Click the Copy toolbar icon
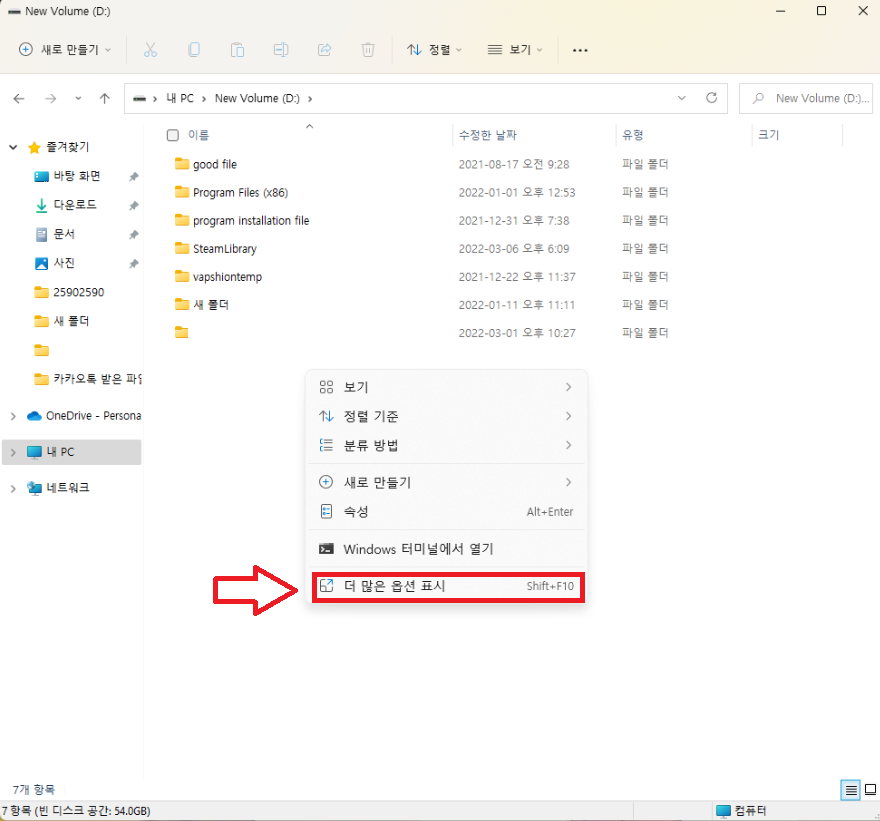Image resolution: width=880 pixels, height=821 pixels. [194, 50]
